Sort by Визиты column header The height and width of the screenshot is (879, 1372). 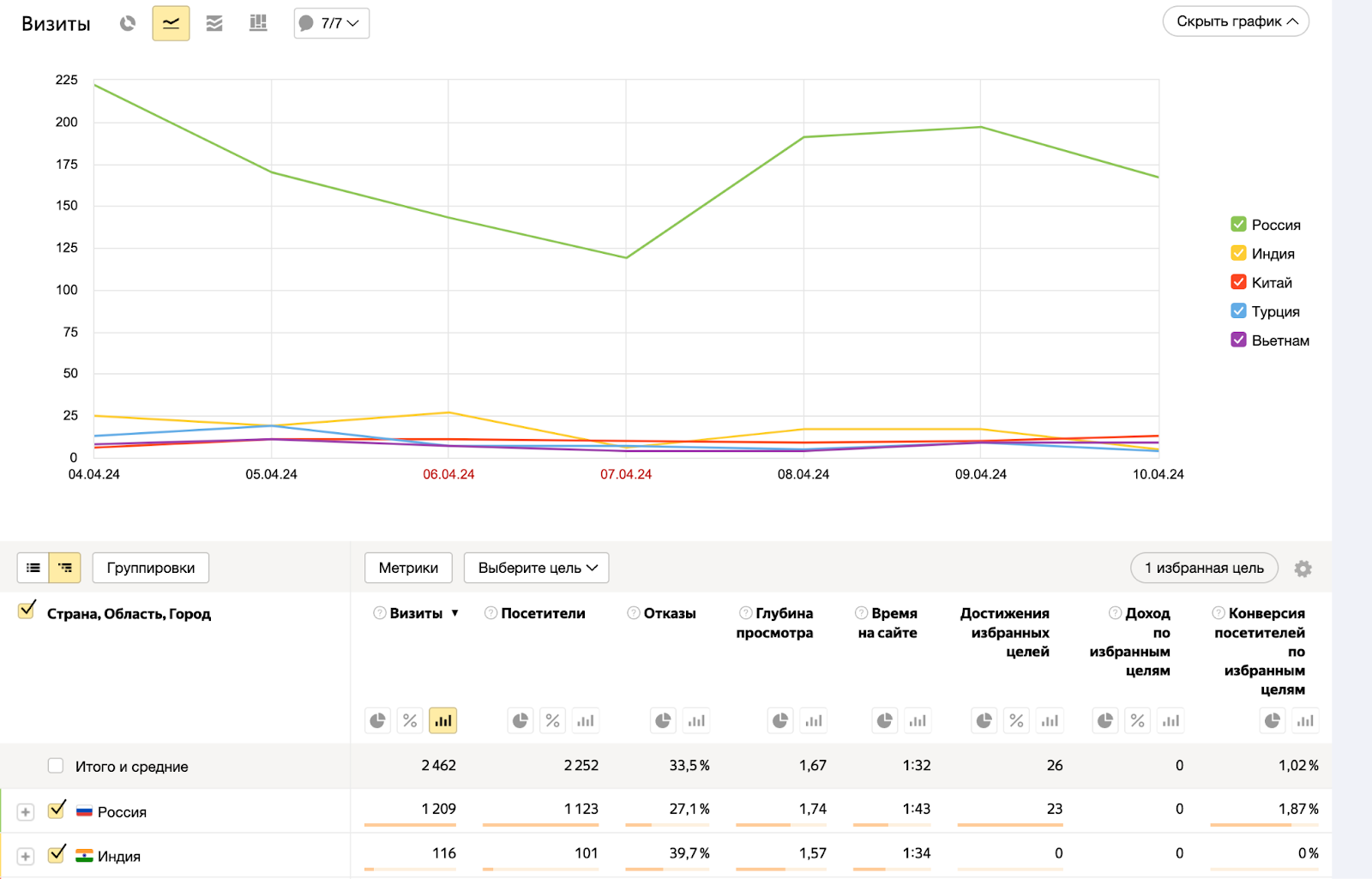(416, 613)
